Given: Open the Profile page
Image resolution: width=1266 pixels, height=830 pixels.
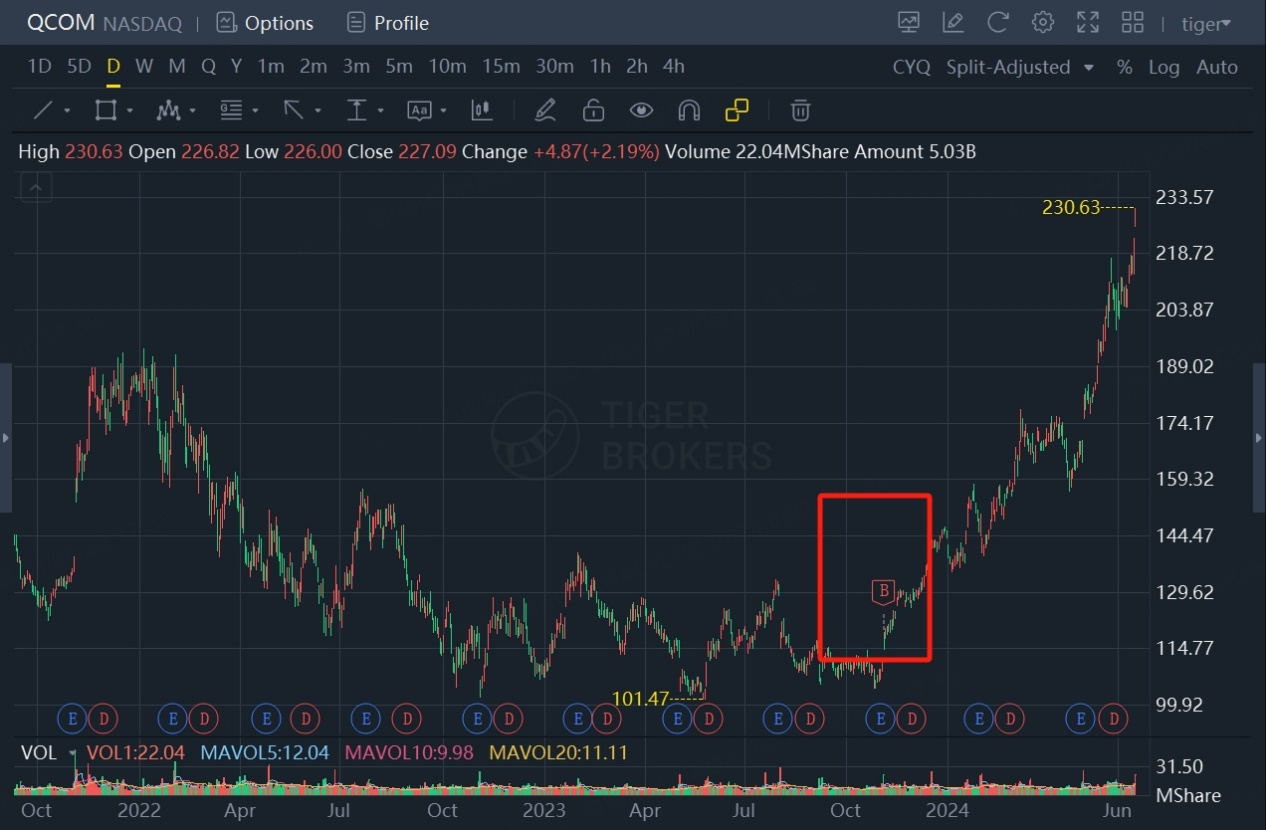Looking at the screenshot, I should 388,22.
